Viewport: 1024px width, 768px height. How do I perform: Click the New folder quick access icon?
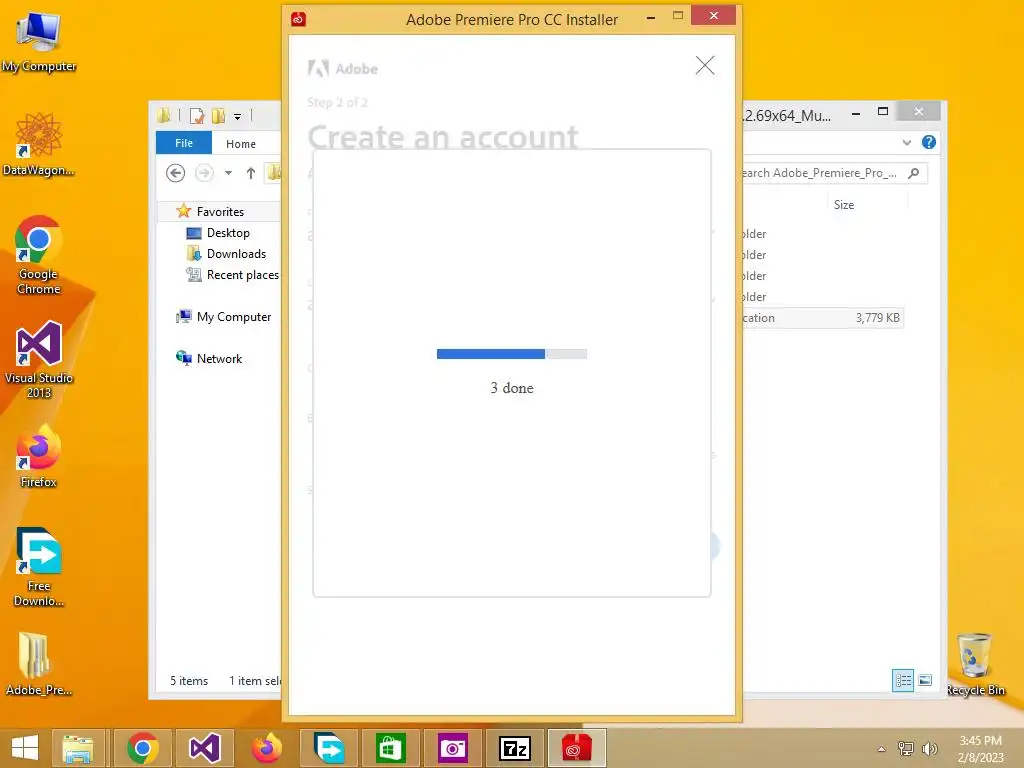(x=218, y=116)
